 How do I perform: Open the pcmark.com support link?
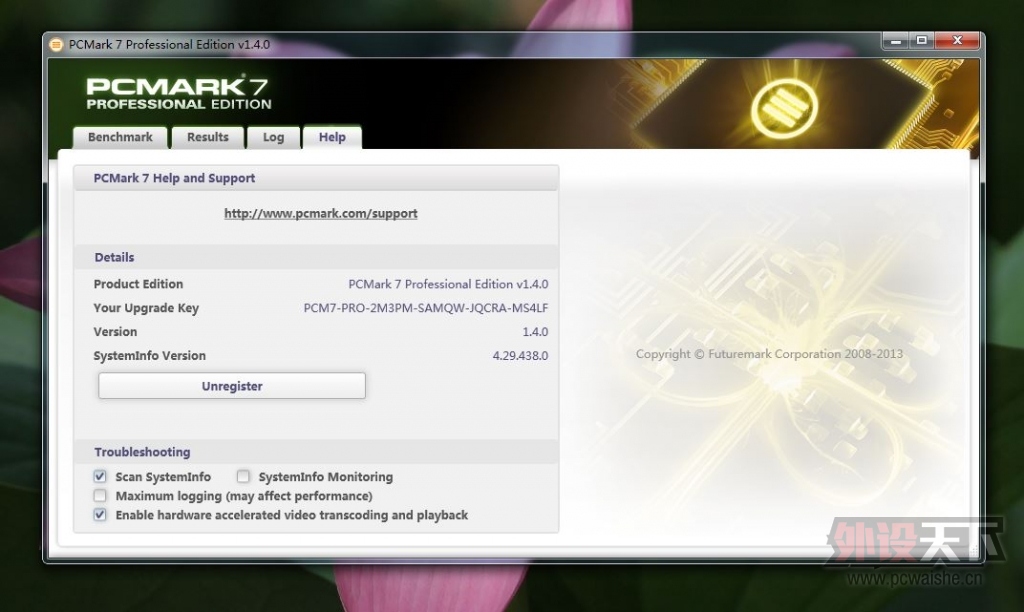click(x=321, y=214)
